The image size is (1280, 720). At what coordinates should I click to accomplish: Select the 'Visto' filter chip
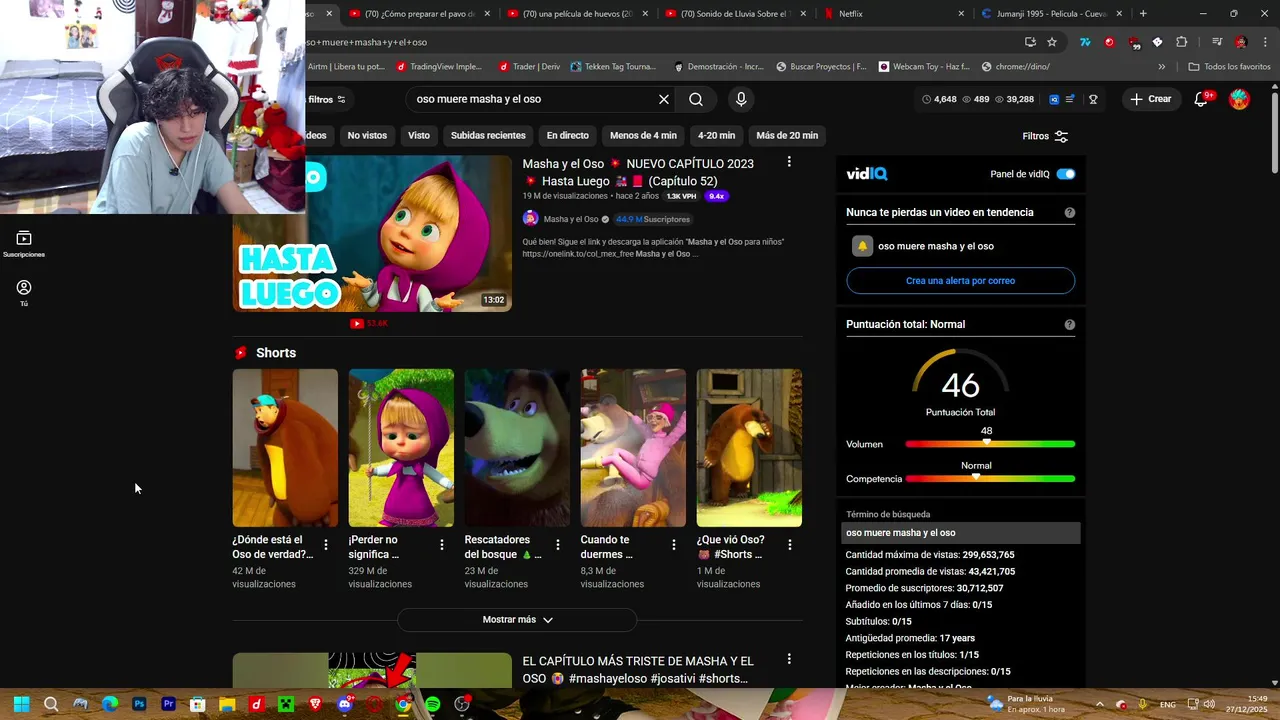(x=419, y=135)
